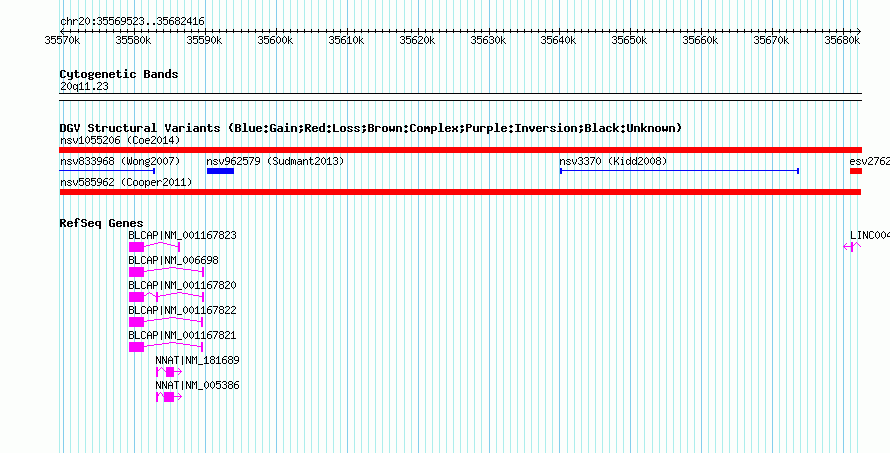890x453 pixels.
Task: Select the 20q11.23 band label
Action: (84, 87)
